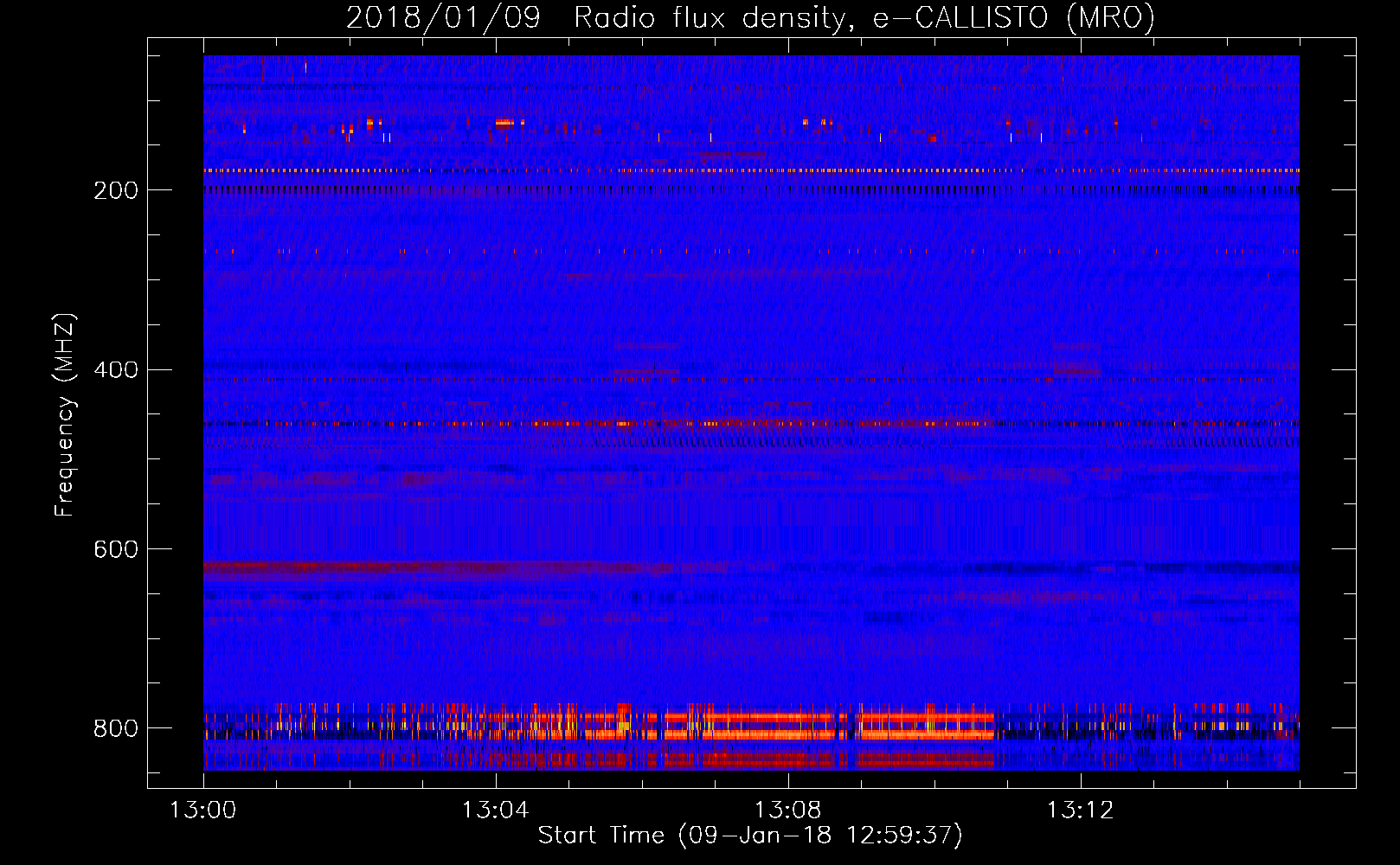Screen dimensions: 1400x865
Task: Click the 13:00 time tick label
Action: point(203,811)
